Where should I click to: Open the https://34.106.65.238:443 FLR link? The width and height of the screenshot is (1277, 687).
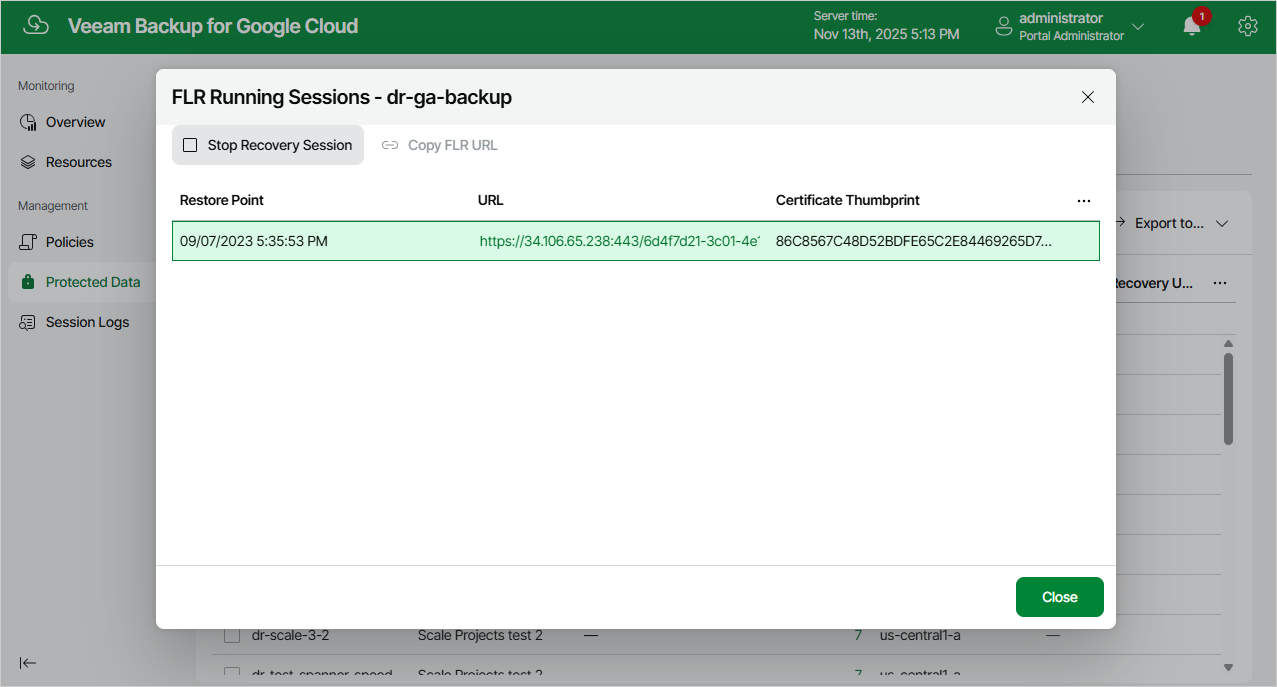pyautogui.click(x=619, y=241)
